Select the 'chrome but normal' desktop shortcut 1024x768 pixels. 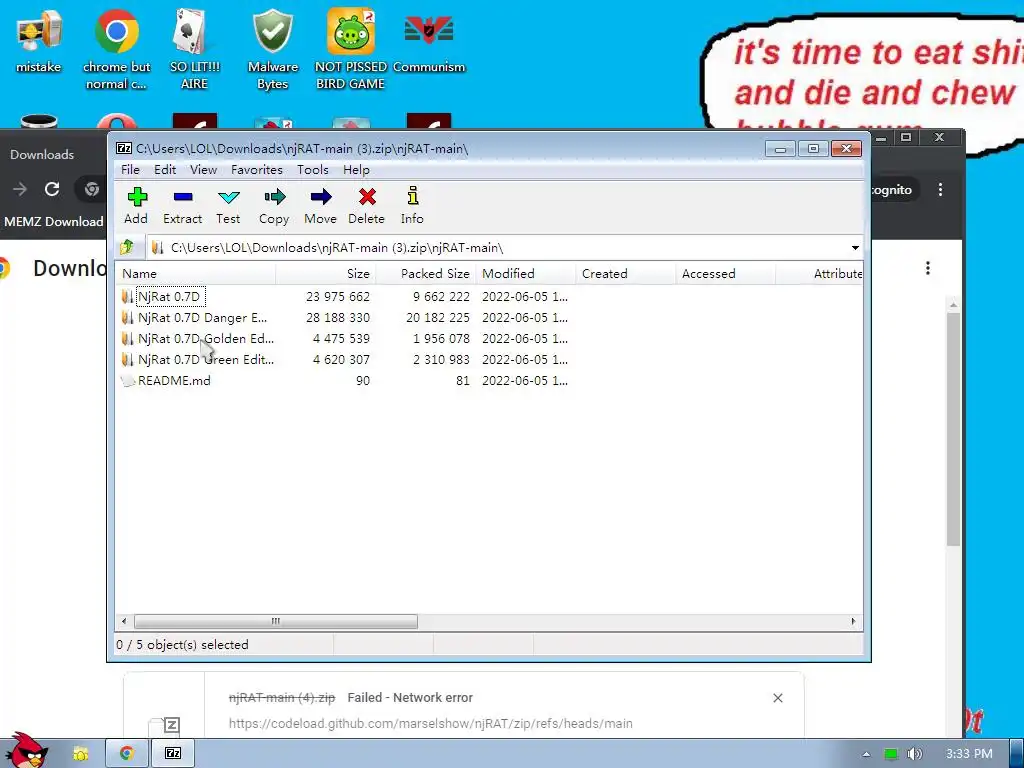pos(116,49)
